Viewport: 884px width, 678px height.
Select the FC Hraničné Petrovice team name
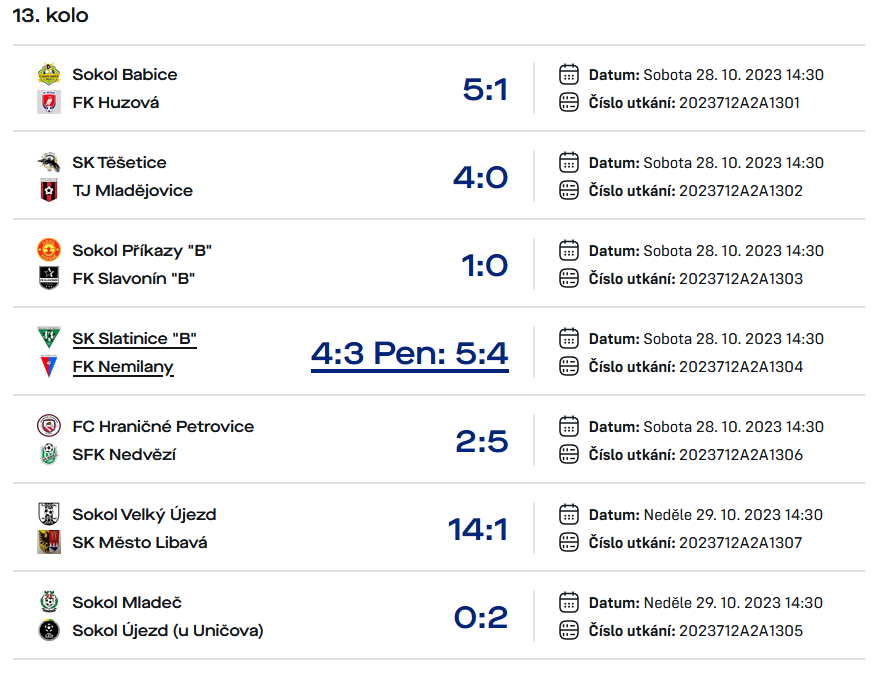point(163,427)
